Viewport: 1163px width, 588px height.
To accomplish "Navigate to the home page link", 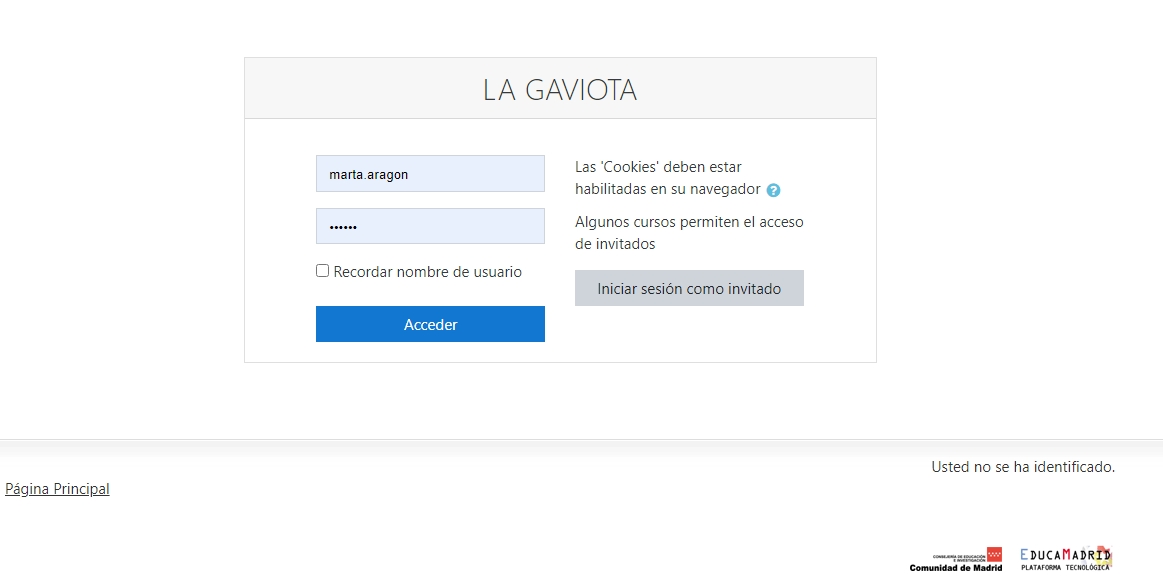I will [x=57, y=488].
